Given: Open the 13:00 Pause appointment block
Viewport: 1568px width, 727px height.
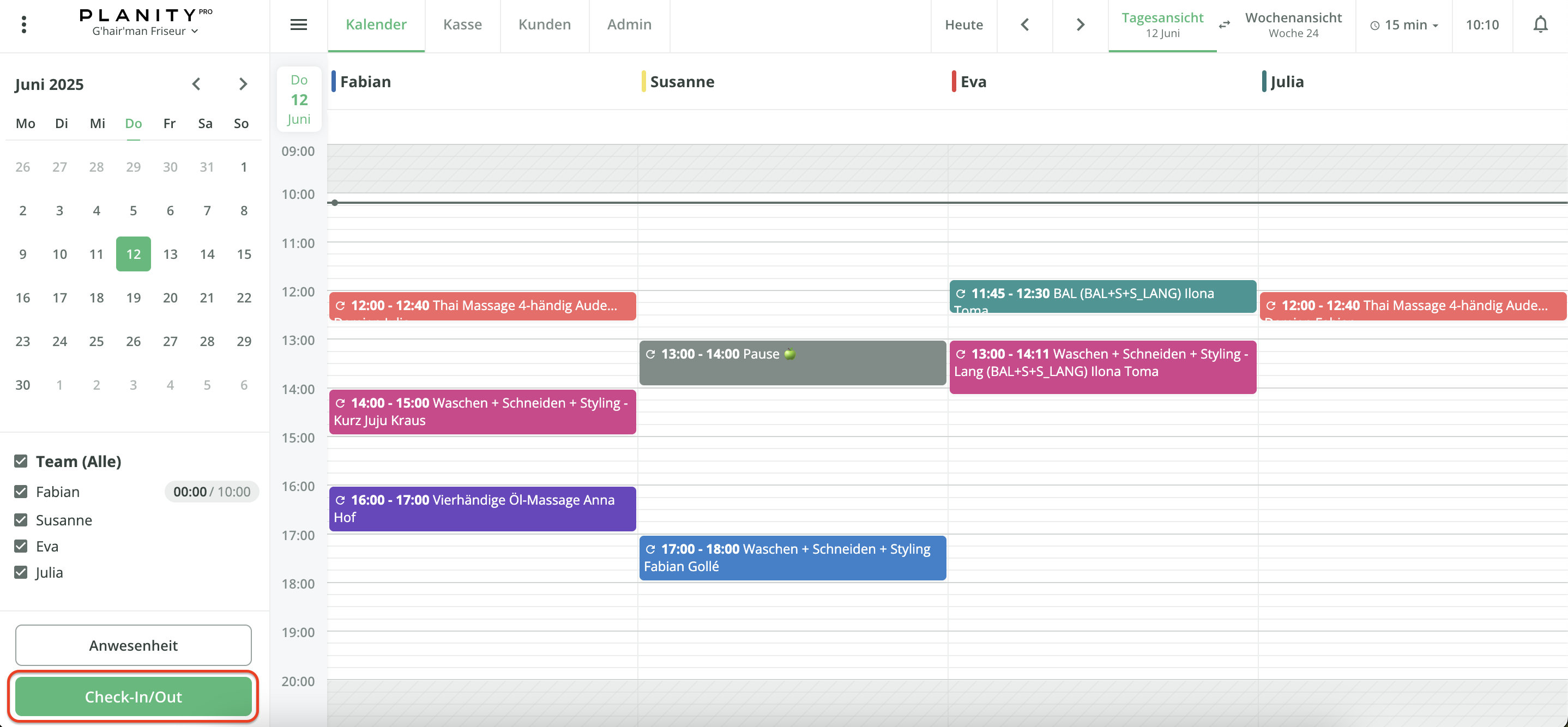Looking at the screenshot, I should [x=792, y=363].
